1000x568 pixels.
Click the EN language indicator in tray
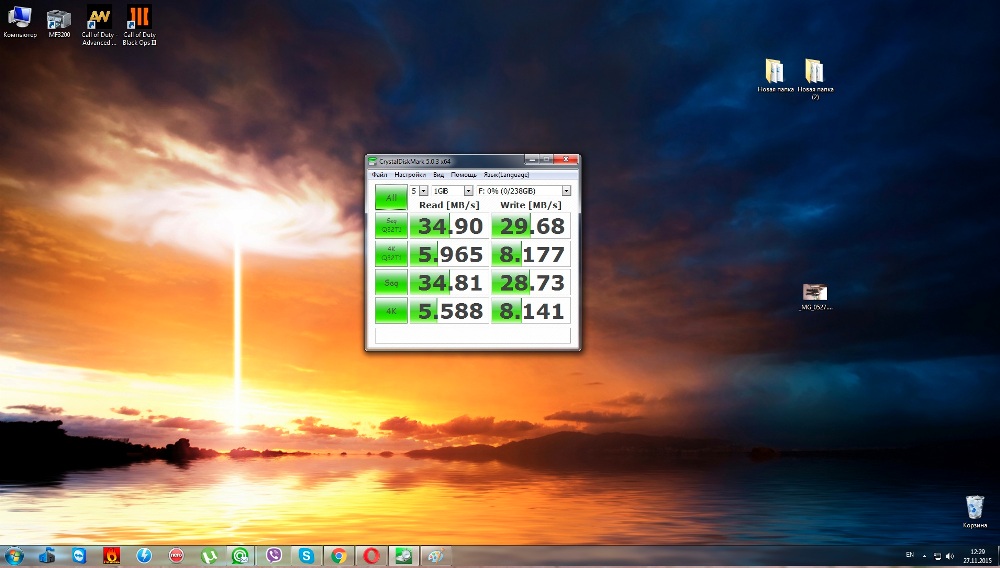(x=910, y=555)
